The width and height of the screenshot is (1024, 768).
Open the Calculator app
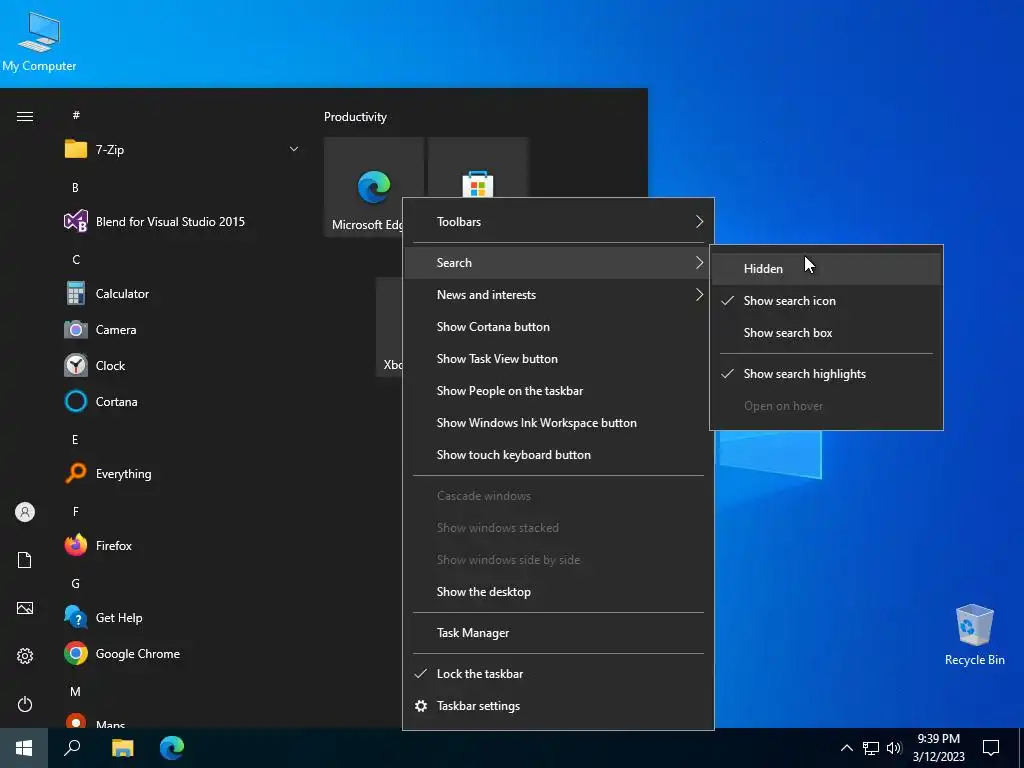tap(183, 294)
